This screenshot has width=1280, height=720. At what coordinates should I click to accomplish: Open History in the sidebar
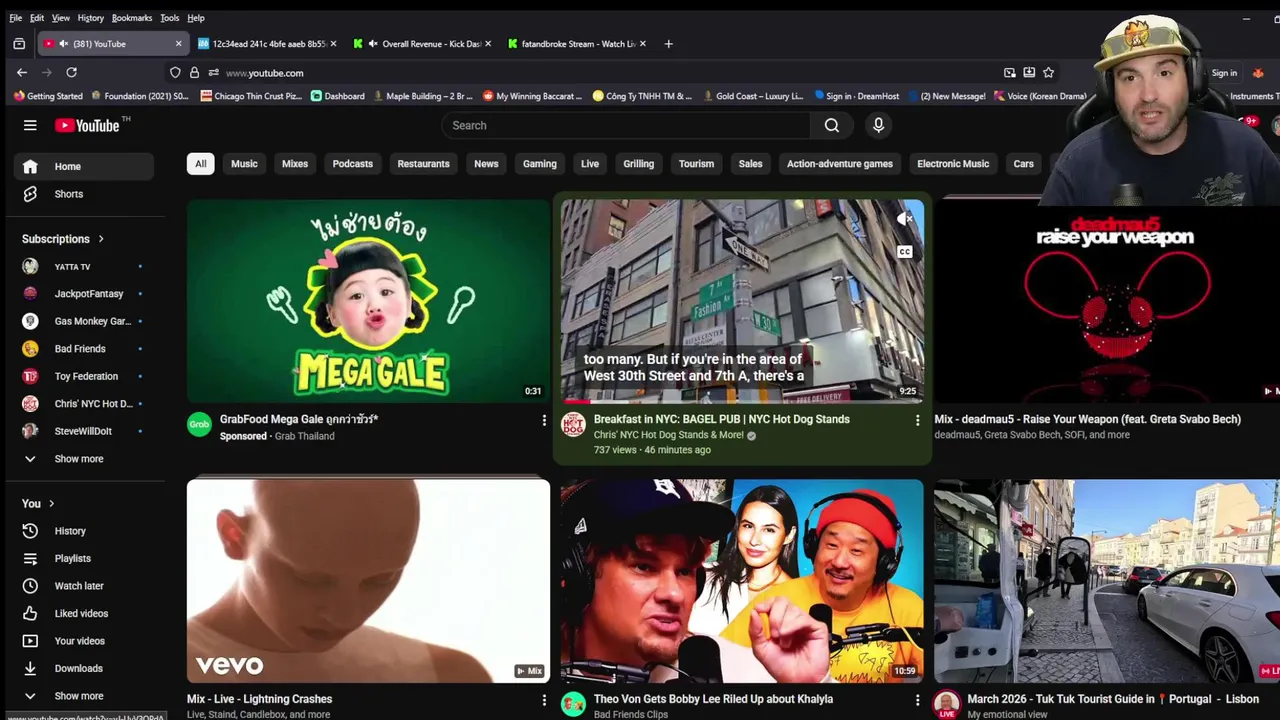tap(84, 531)
